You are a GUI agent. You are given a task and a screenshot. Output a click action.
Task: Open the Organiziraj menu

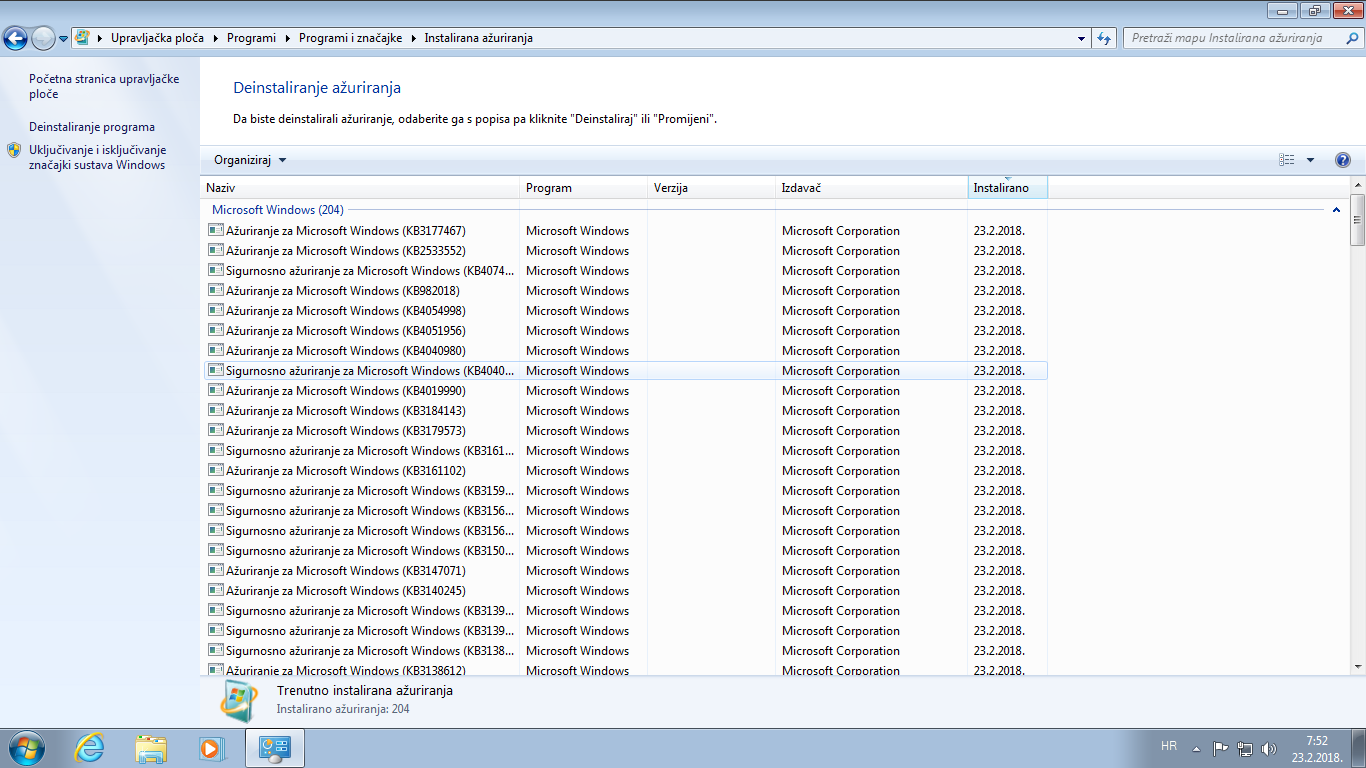250,160
